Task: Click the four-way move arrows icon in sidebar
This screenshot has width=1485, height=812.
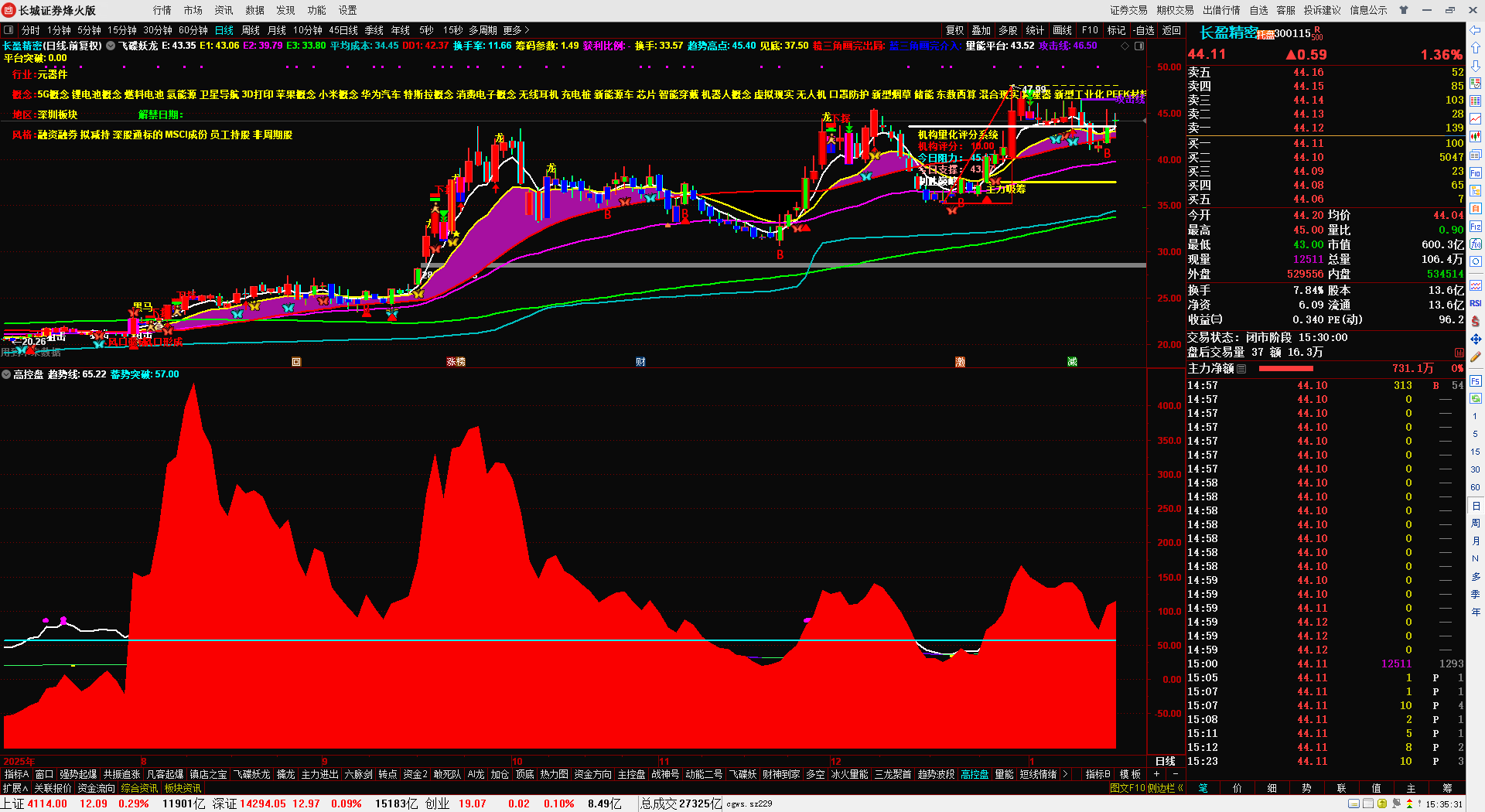Action: 1475,339
